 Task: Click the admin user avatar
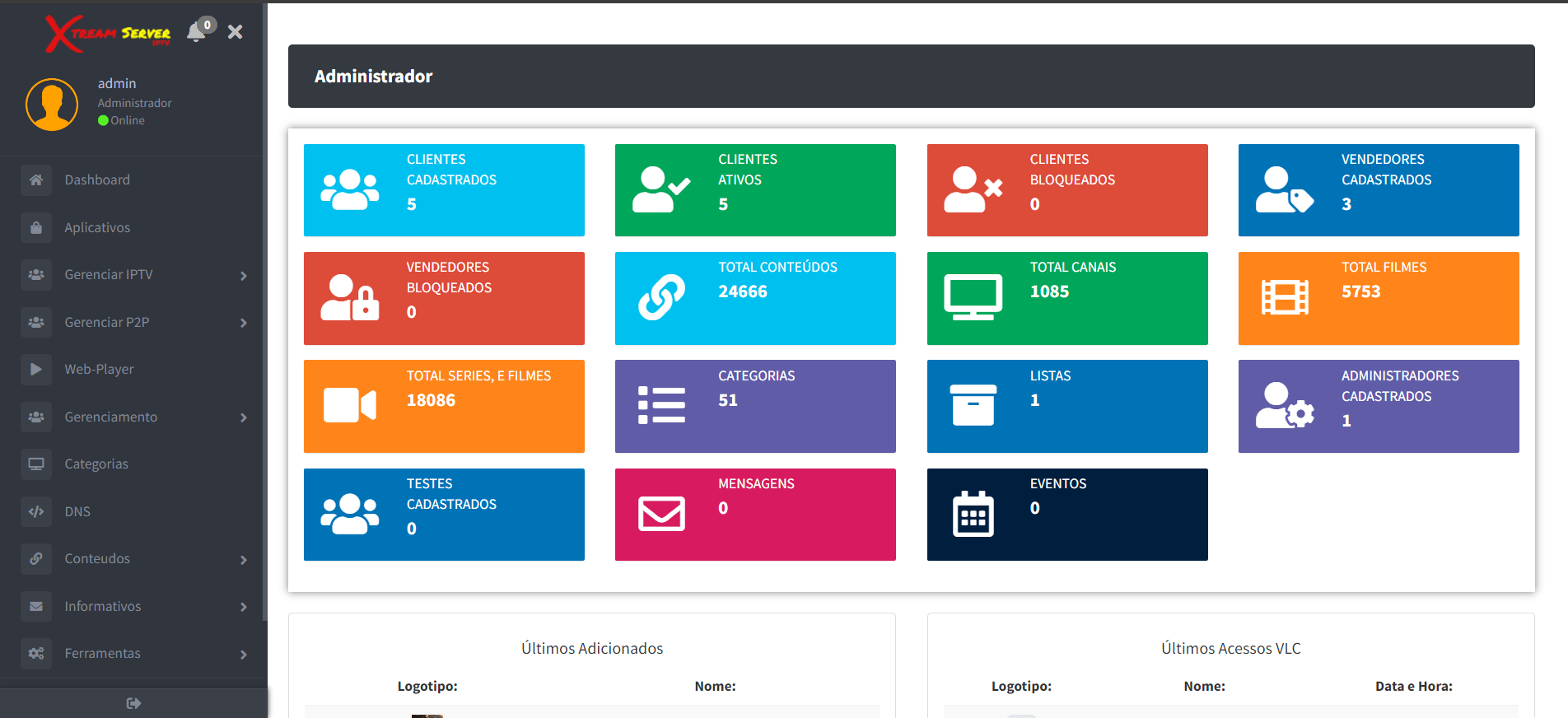52,105
